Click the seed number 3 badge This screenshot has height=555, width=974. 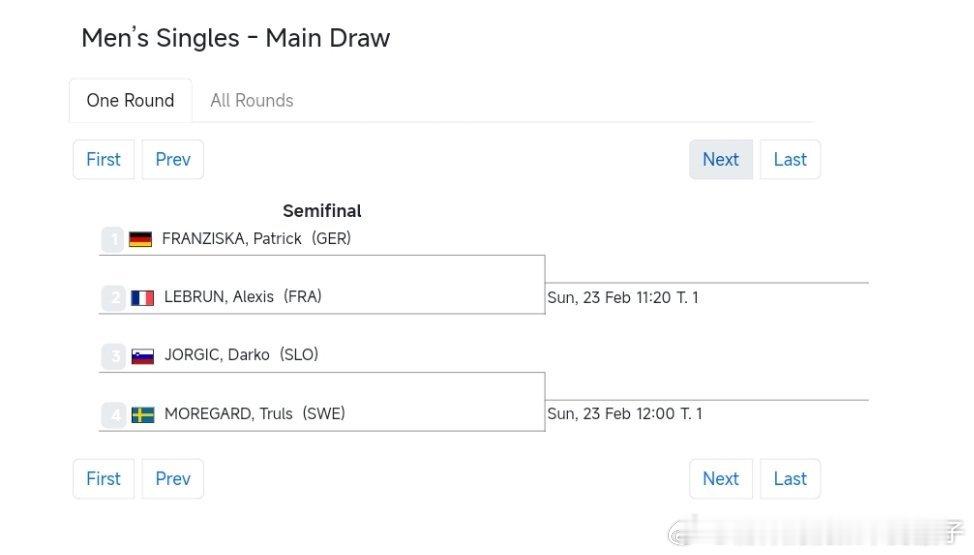coord(114,356)
